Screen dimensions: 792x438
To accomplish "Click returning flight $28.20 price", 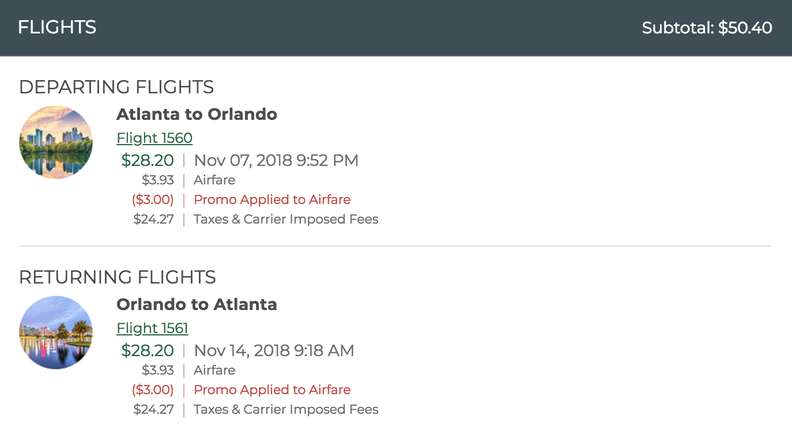I will [147, 351].
